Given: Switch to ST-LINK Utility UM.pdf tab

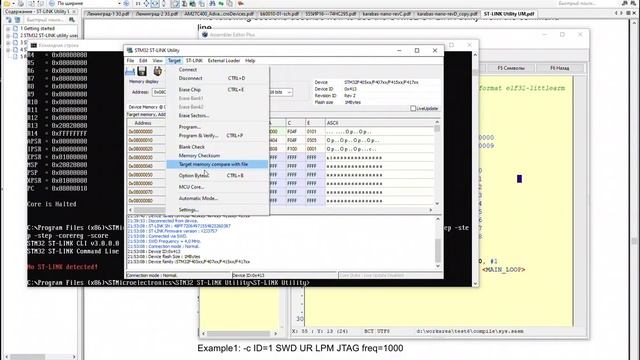Looking at the screenshot, I should point(509,13).
